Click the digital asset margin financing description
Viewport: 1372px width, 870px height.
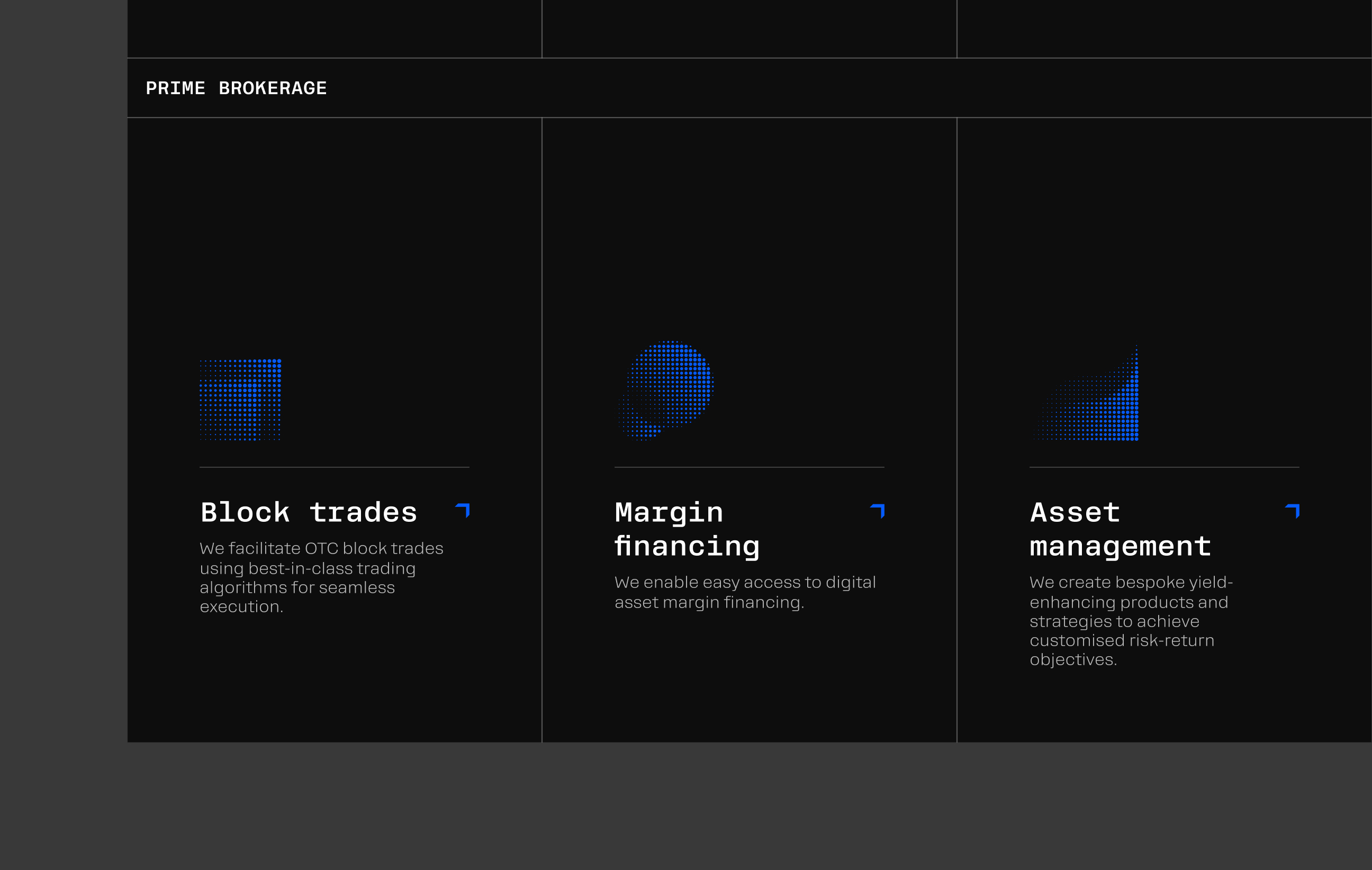[745, 592]
